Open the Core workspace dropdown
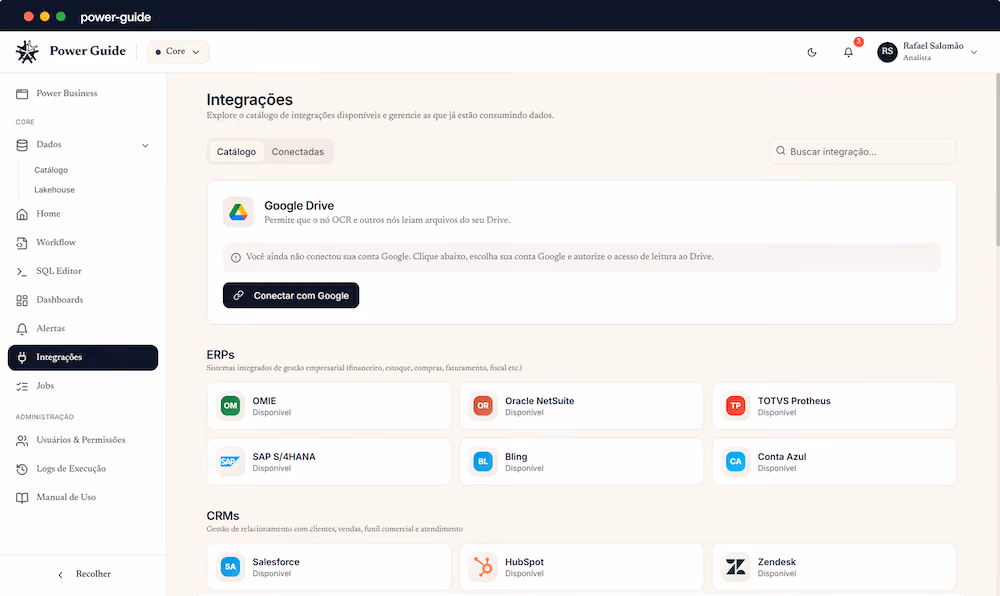 (x=178, y=52)
